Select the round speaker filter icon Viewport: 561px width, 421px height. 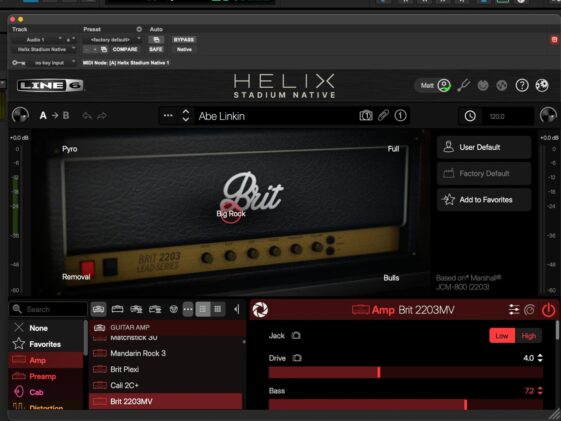tap(174, 309)
